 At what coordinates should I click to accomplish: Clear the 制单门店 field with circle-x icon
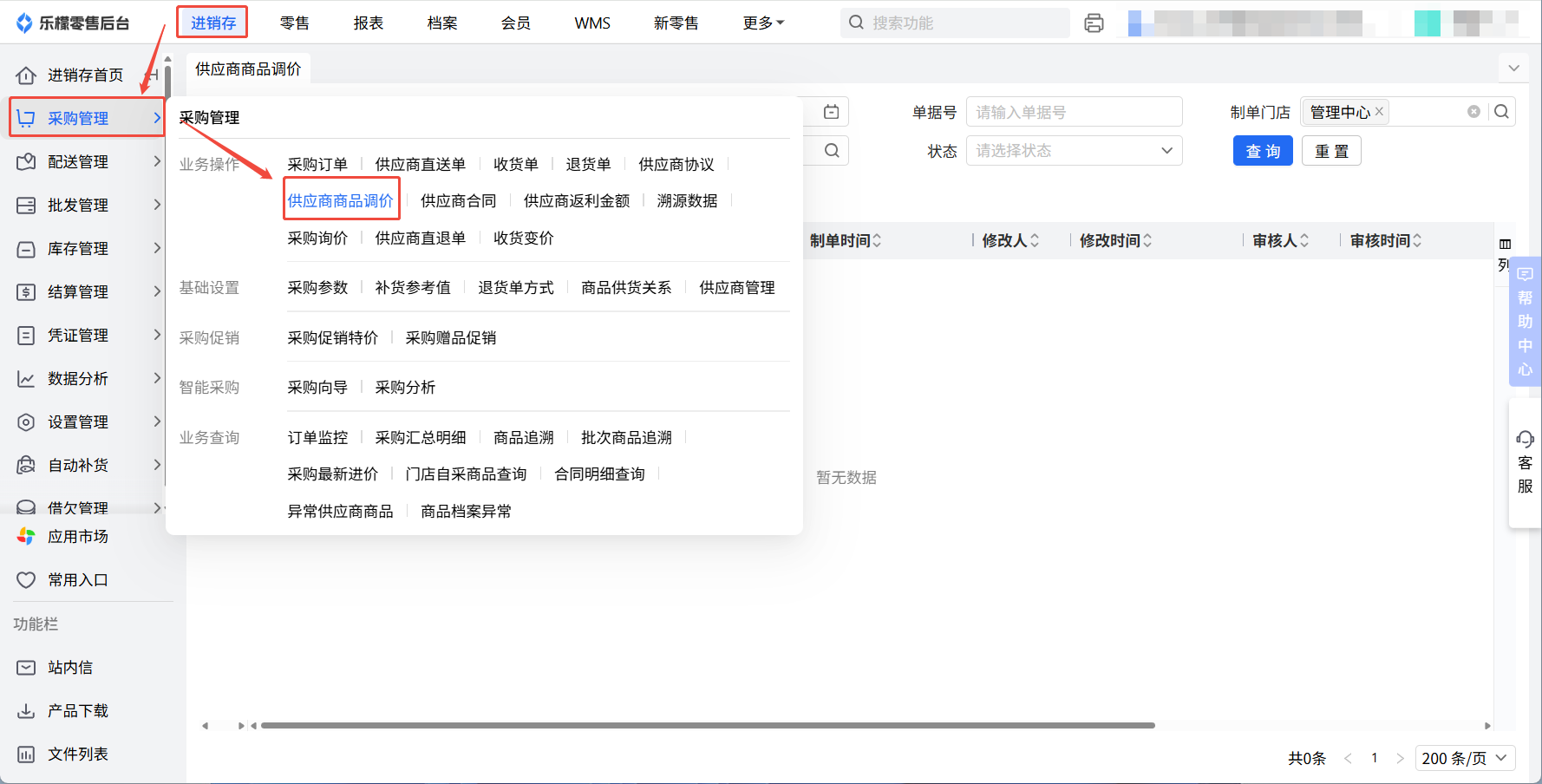(x=1473, y=112)
